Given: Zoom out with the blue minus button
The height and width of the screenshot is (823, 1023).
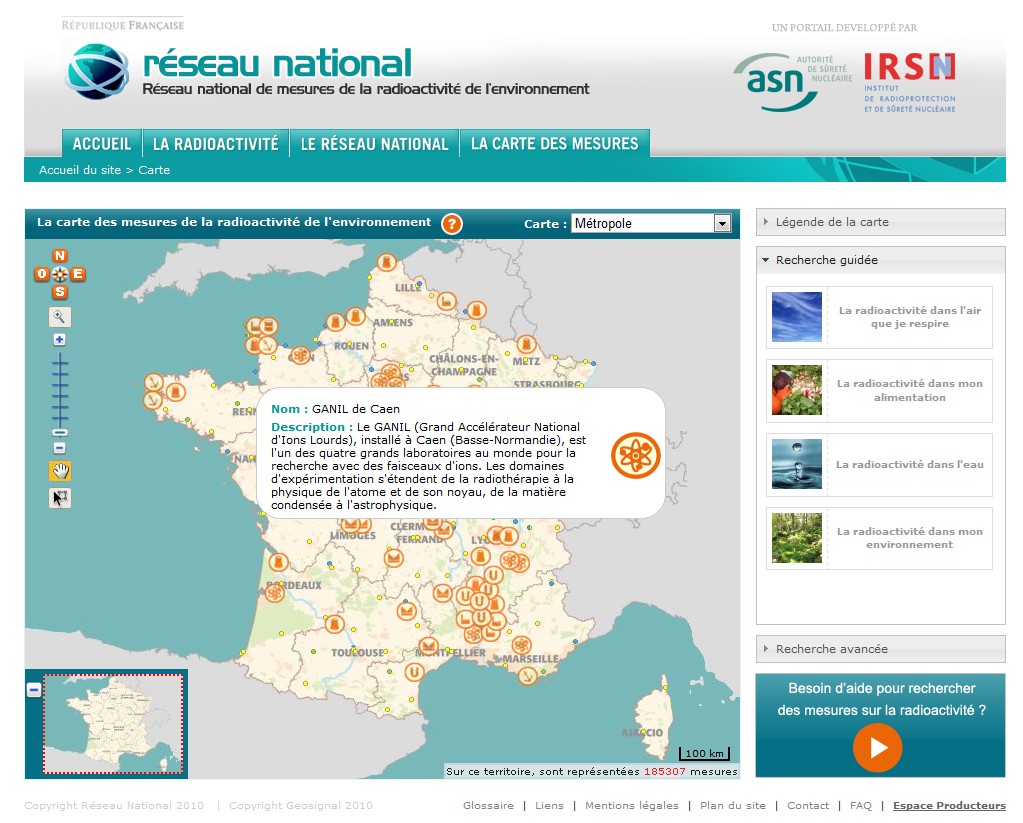Looking at the screenshot, I should click(x=59, y=448).
